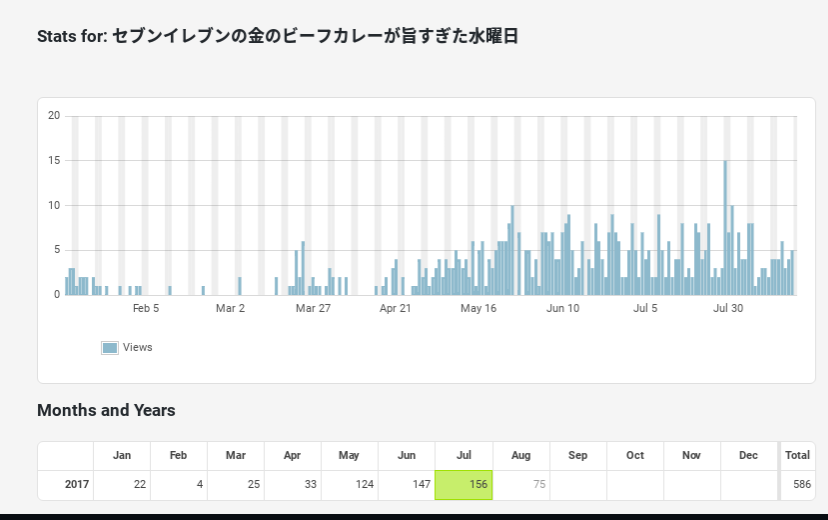Click the Total value 586 cell
The height and width of the screenshot is (520, 828).
(x=798, y=485)
